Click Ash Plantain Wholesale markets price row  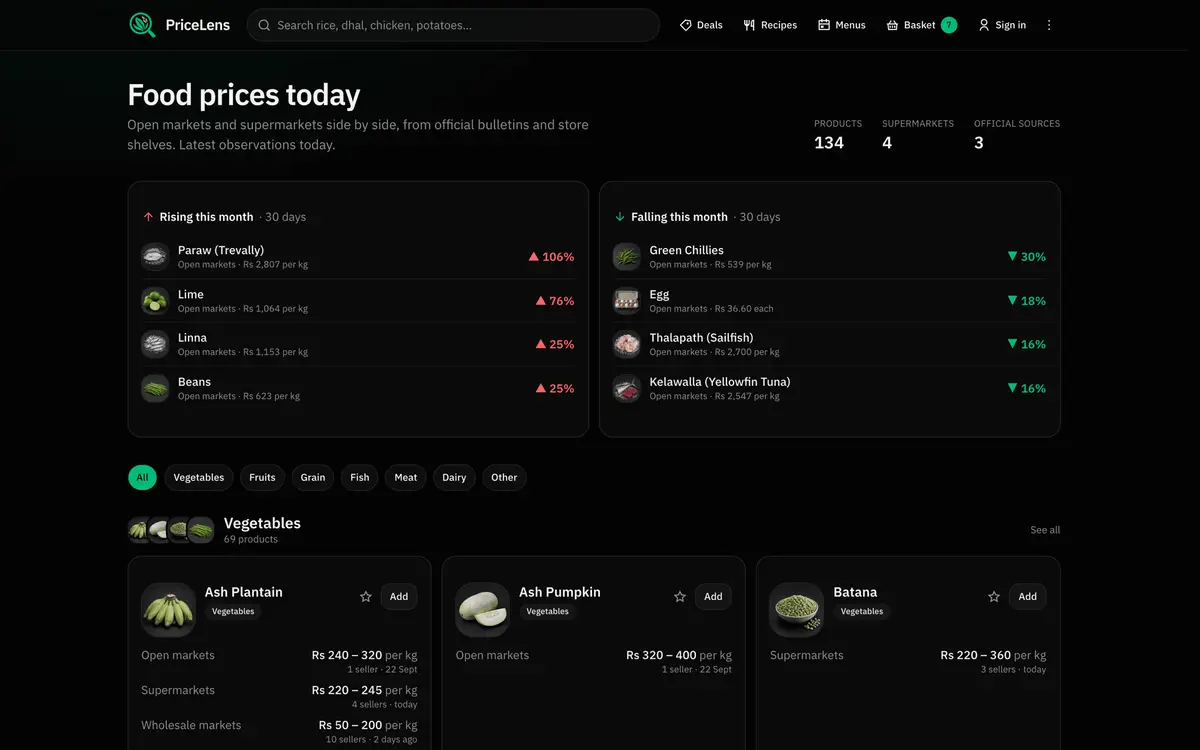(279, 731)
